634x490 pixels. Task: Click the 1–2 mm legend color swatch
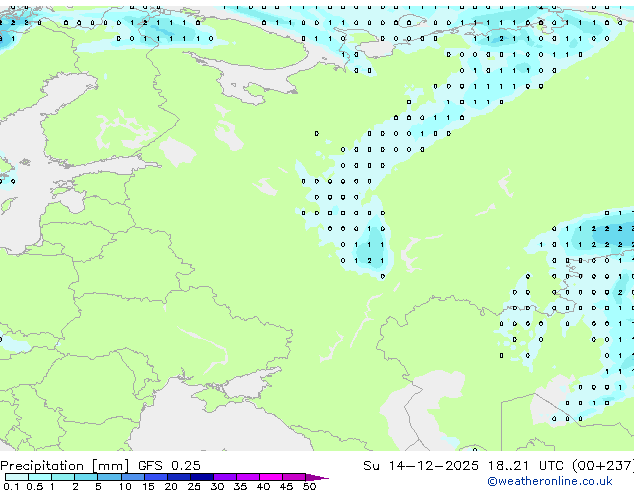coord(63,477)
